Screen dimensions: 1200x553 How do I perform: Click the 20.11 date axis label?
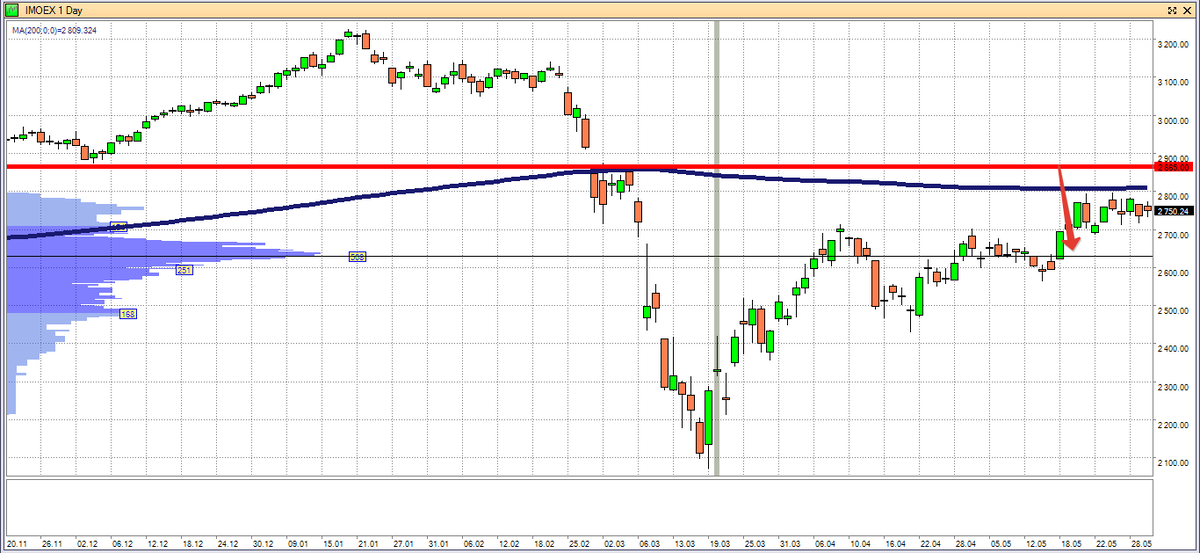(17, 545)
